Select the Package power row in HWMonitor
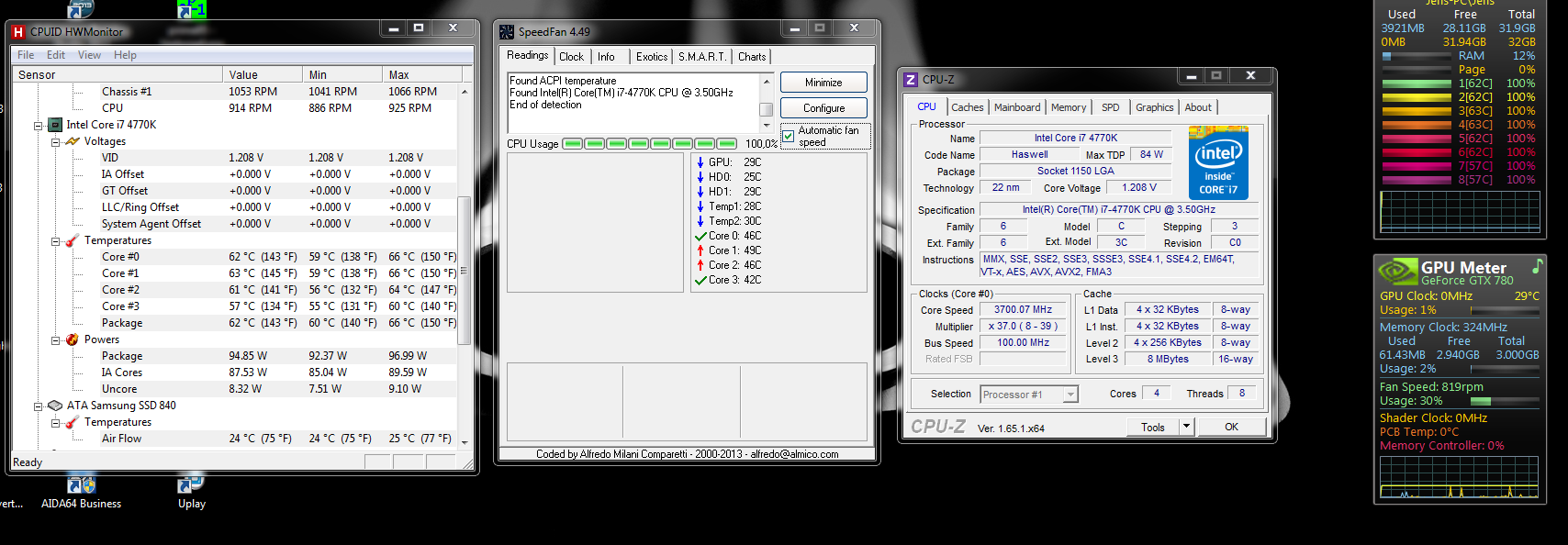The width and height of the screenshot is (1568, 545). (x=279, y=356)
